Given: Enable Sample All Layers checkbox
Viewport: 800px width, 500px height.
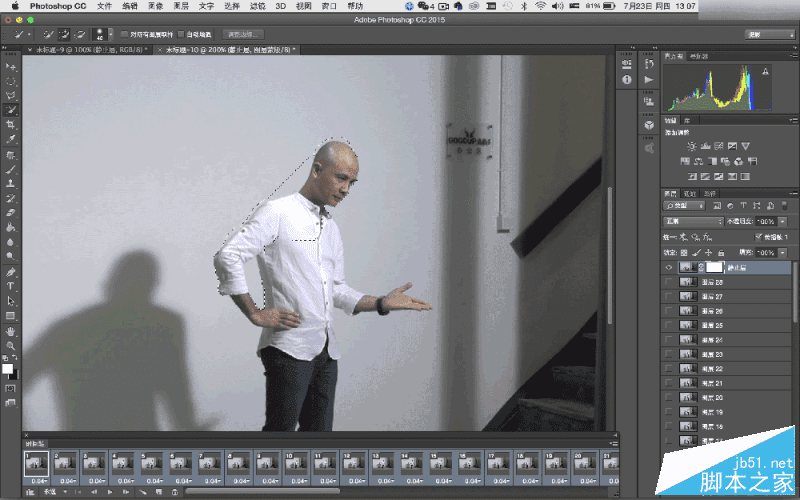Looking at the screenshot, I should click(x=124, y=35).
